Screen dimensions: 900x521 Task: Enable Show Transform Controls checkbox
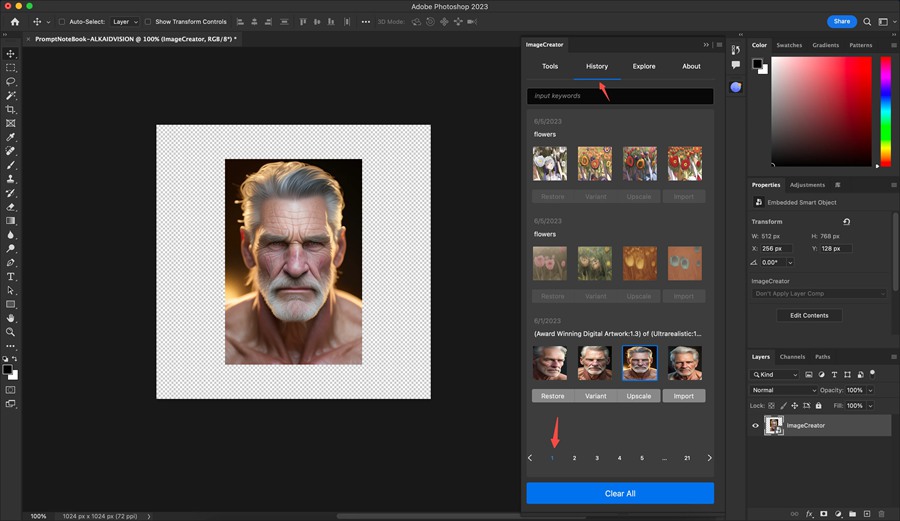(148, 22)
